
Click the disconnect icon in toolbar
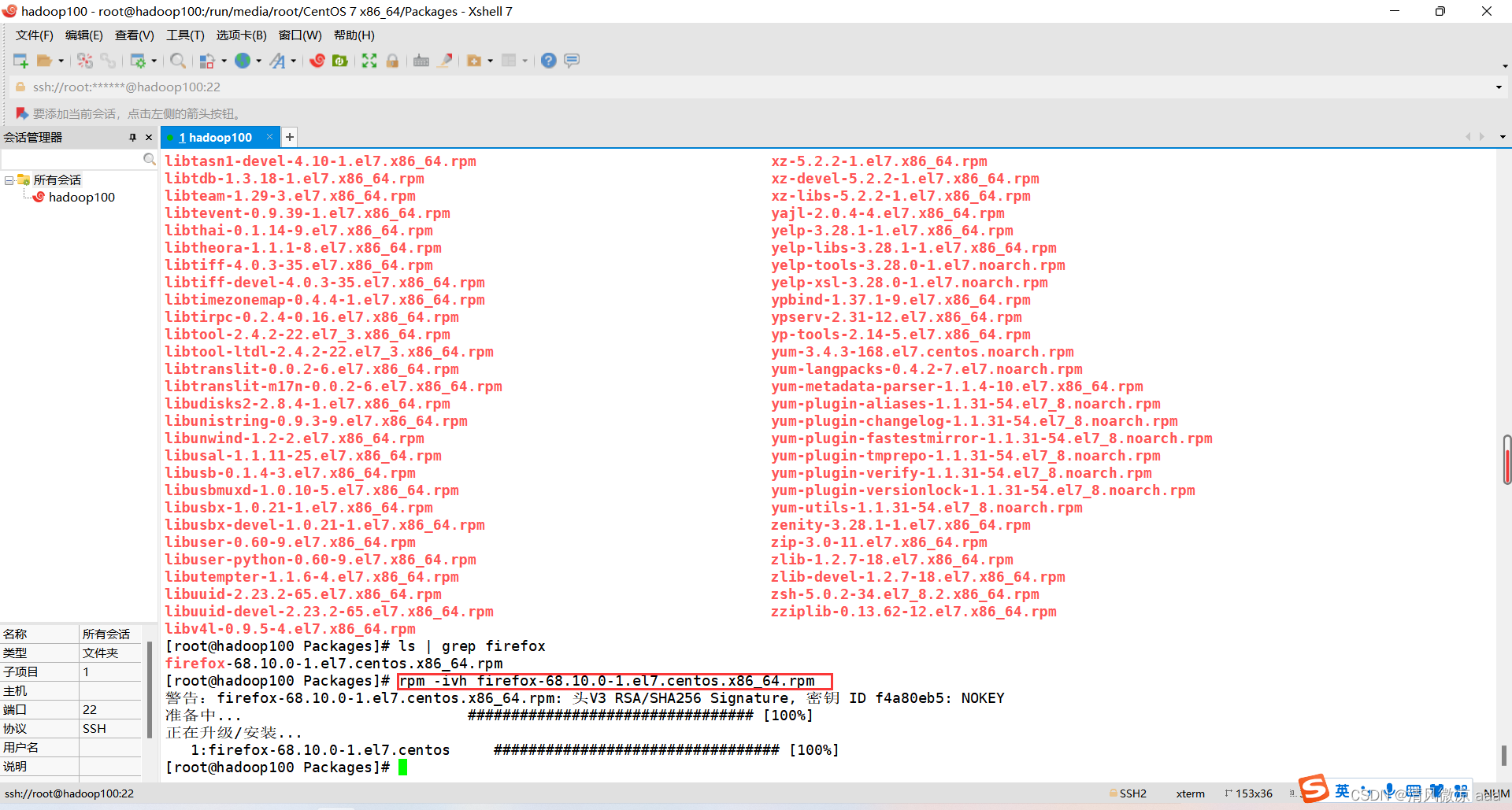(85, 61)
